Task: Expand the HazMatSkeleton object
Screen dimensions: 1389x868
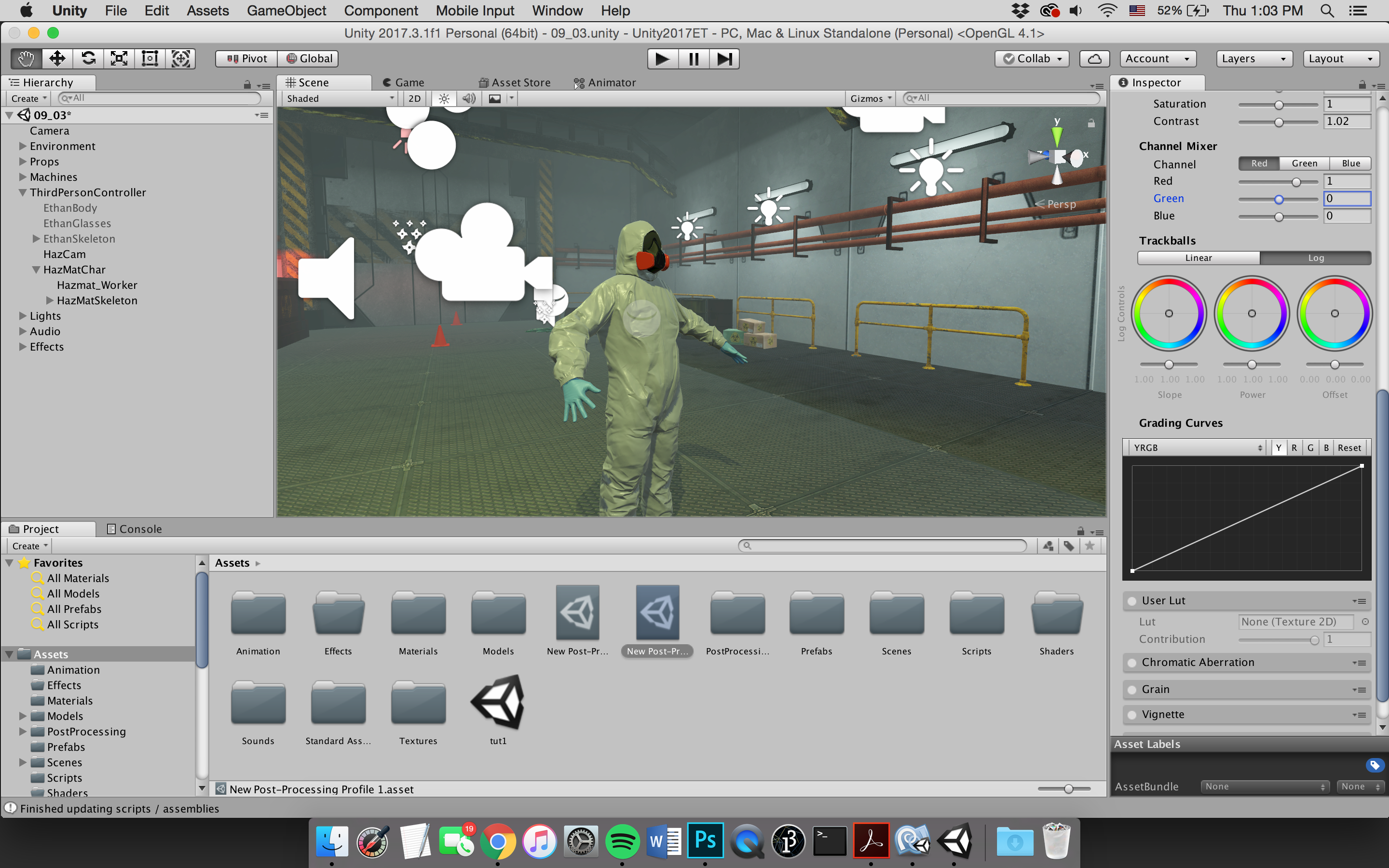Action: pyautogui.click(x=50, y=301)
